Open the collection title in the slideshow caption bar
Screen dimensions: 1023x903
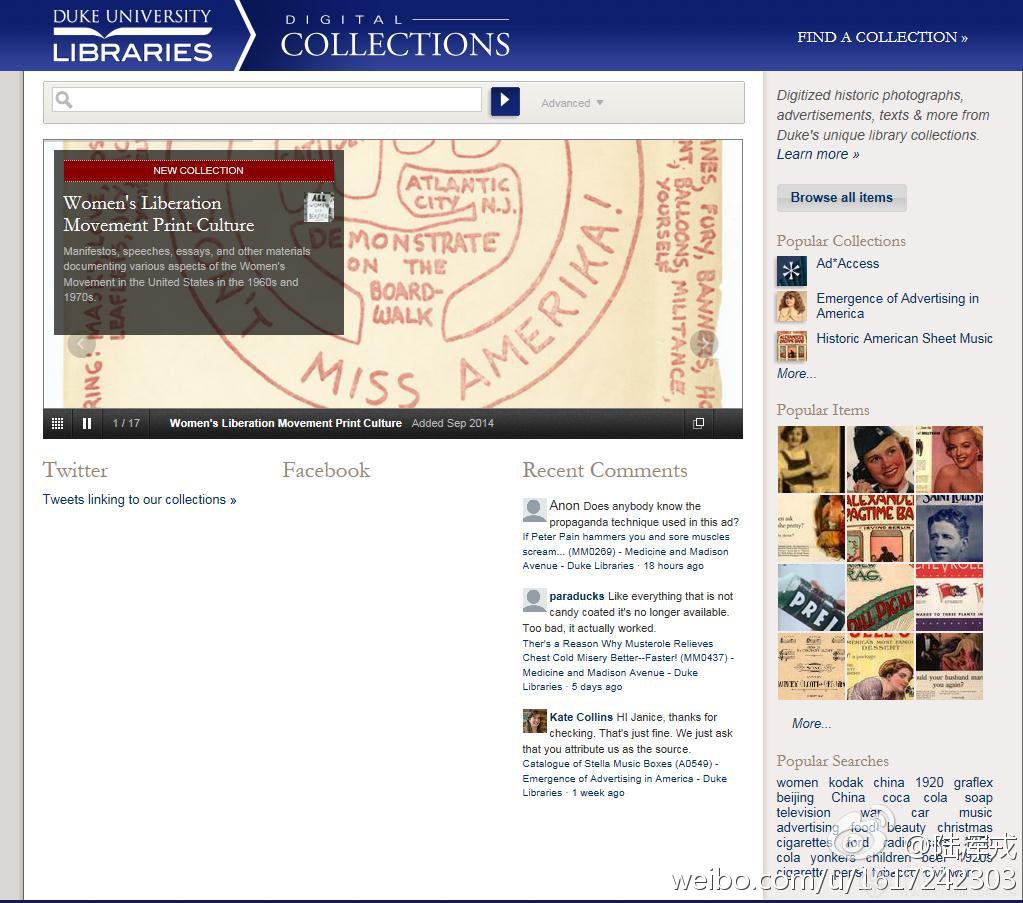[286, 423]
